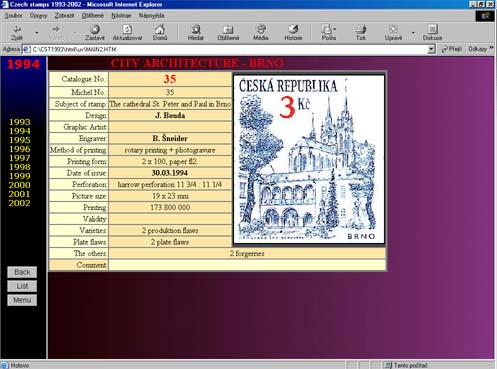Click the '2 x 100, paper fl2' cell
The width and height of the screenshot is (497, 369).
pyautogui.click(x=170, y=162)
